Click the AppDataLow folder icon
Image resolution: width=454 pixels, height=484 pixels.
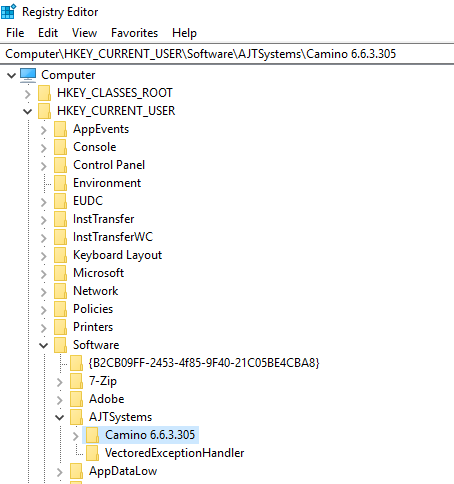tap(76, 471)
